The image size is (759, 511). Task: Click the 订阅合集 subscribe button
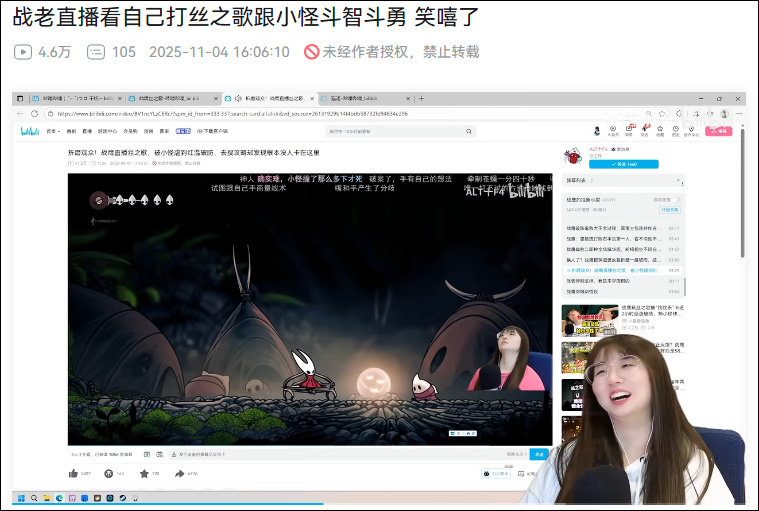(670, 210)
